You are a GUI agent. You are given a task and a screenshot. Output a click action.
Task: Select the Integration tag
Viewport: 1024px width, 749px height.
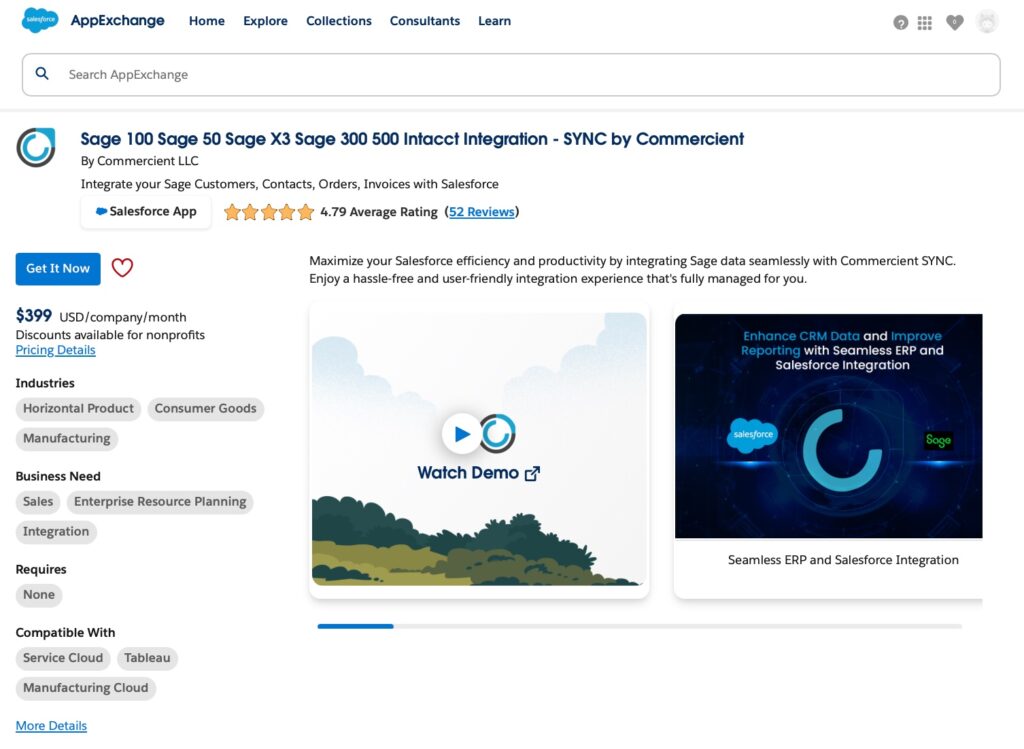pos(56,532)
